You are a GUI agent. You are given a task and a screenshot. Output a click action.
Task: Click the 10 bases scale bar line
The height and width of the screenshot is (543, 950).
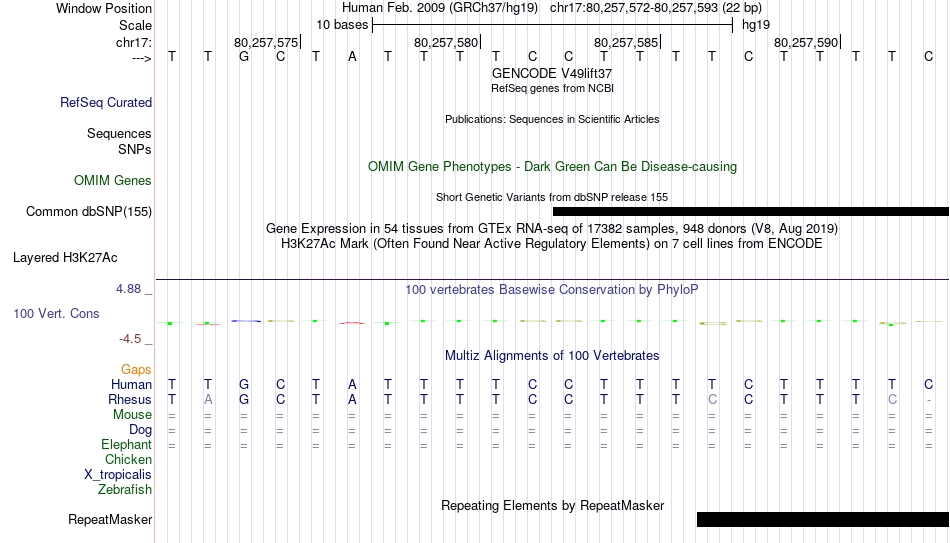pyautogui.click(x=553, y=25)
